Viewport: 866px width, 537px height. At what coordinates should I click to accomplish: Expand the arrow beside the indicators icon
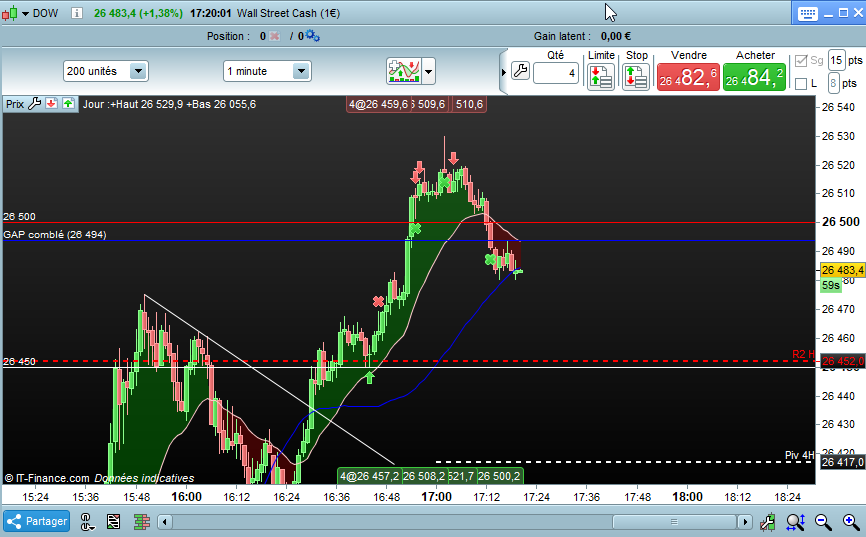[x=429, y=71]
